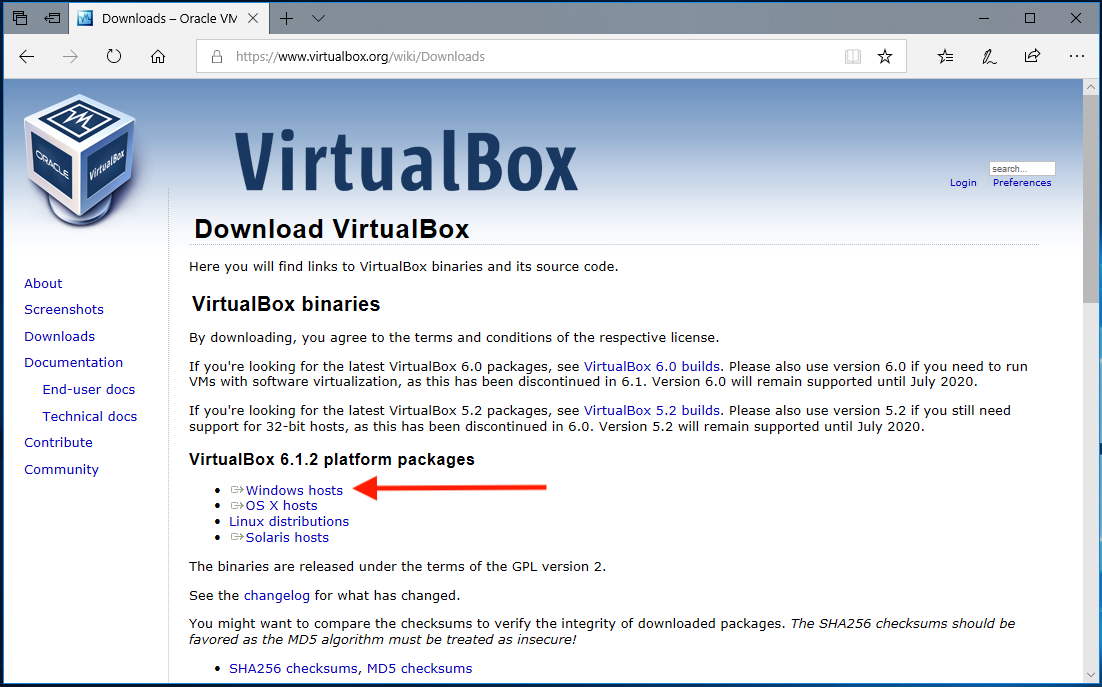Select the Downloads sidebar menu item
Screen dimensions: 1102x687
[60, 337]
